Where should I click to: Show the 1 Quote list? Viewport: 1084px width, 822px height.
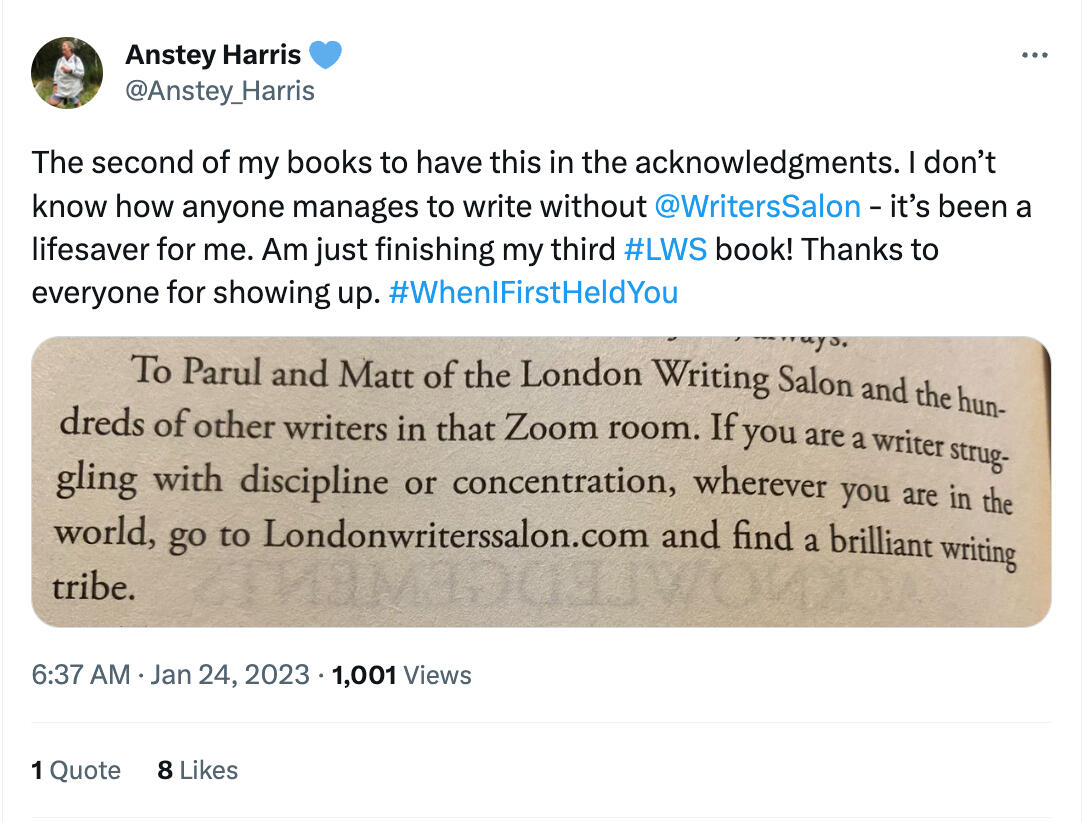(76, 770)
